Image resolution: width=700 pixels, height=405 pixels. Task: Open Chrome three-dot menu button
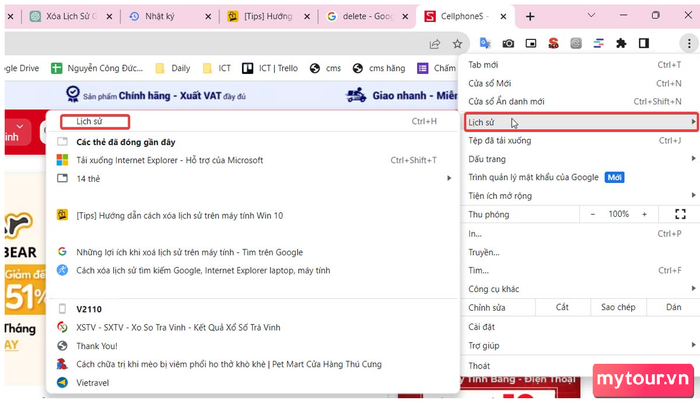tap(689, 43)
